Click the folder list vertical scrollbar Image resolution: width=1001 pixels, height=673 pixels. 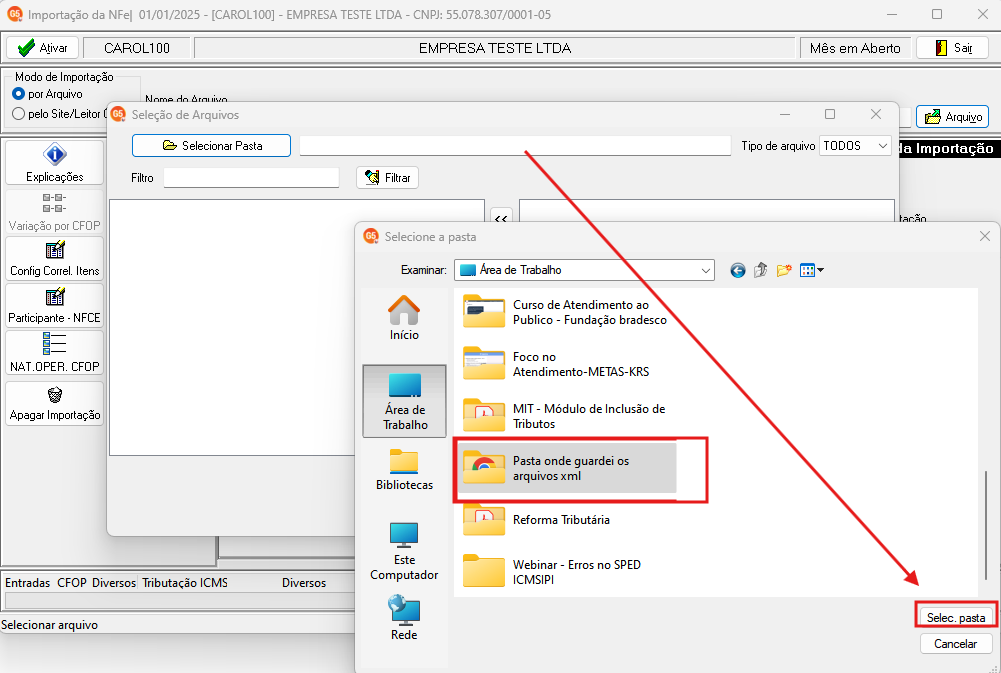pos(985,525)
